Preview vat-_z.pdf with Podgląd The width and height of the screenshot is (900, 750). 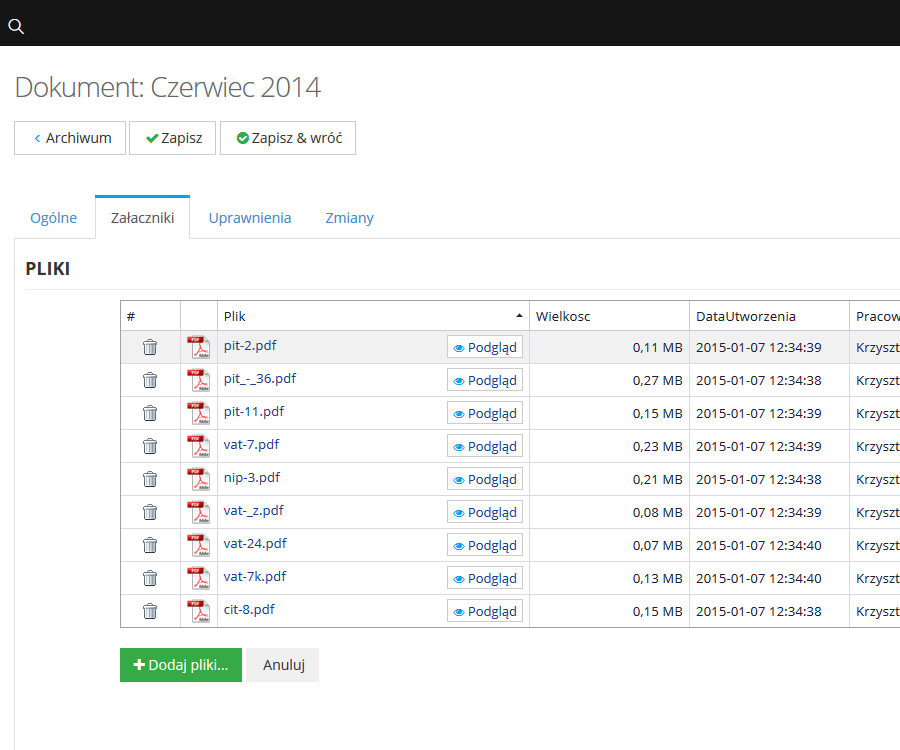pyautogui.click(x=485, y=512)
